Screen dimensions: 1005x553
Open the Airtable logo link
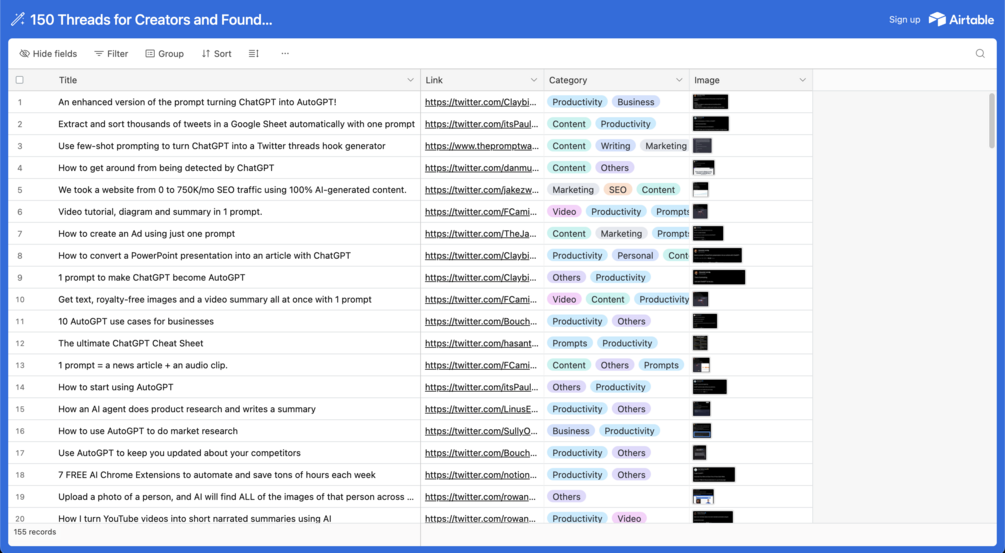(x=961, y=19)
